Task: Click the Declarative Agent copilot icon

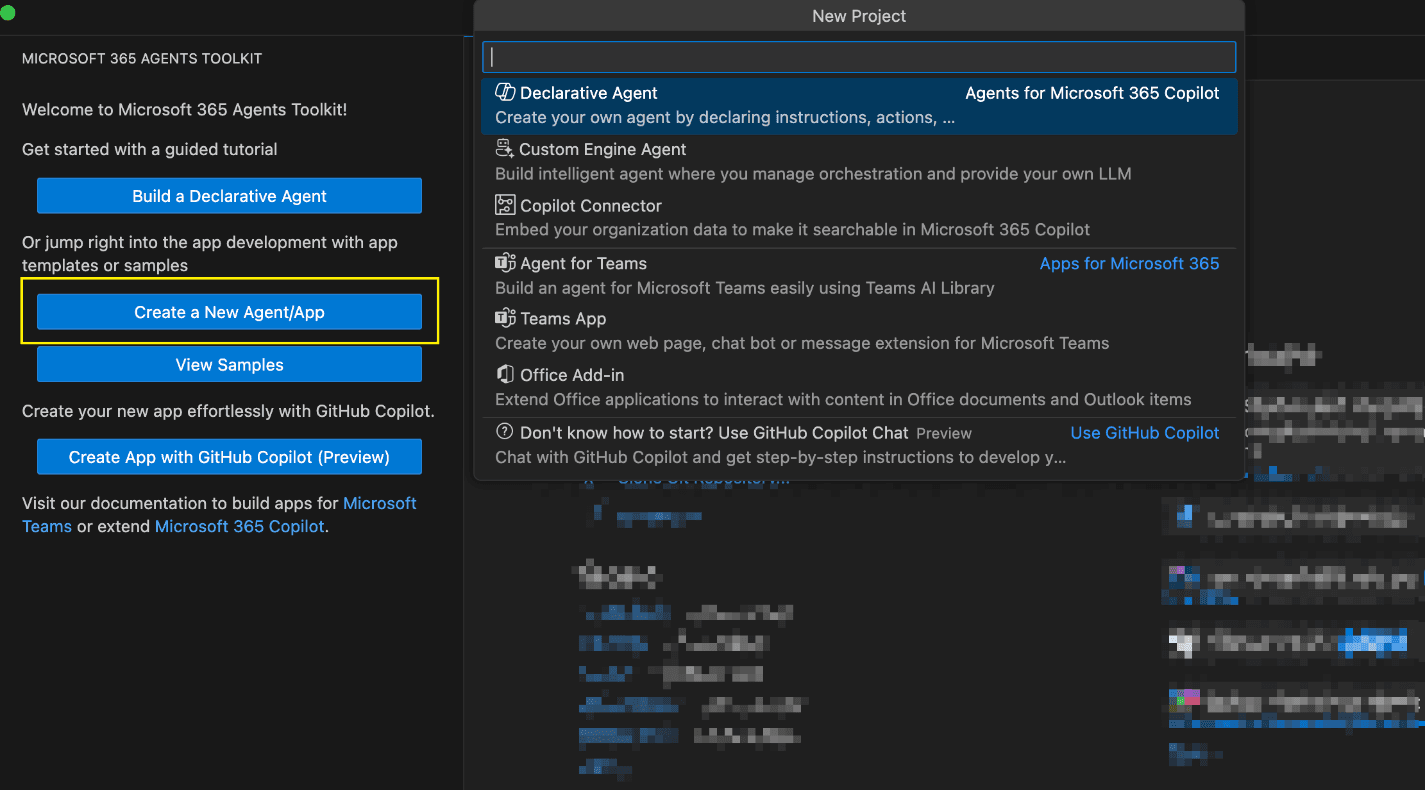Action: pos(505,93)
